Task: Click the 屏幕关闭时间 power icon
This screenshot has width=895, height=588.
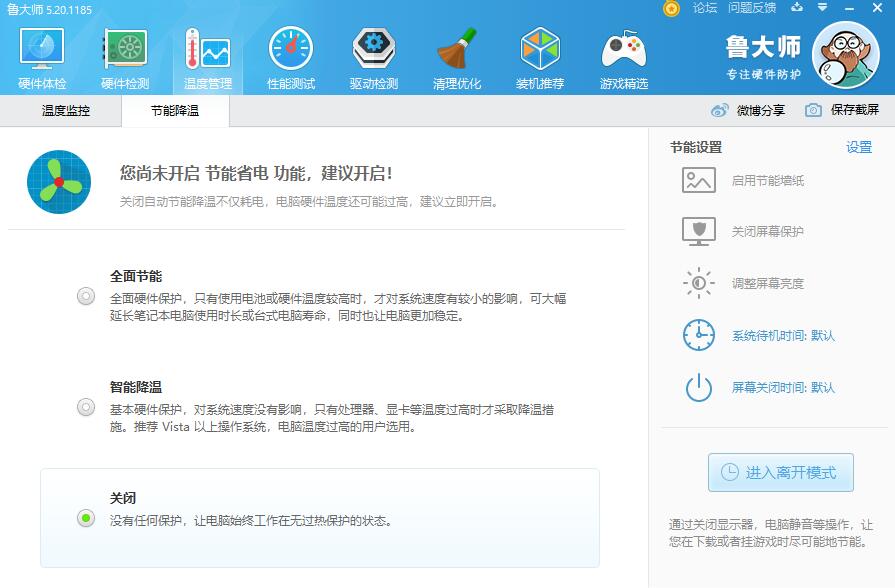Action: click(x=699, y=388)
